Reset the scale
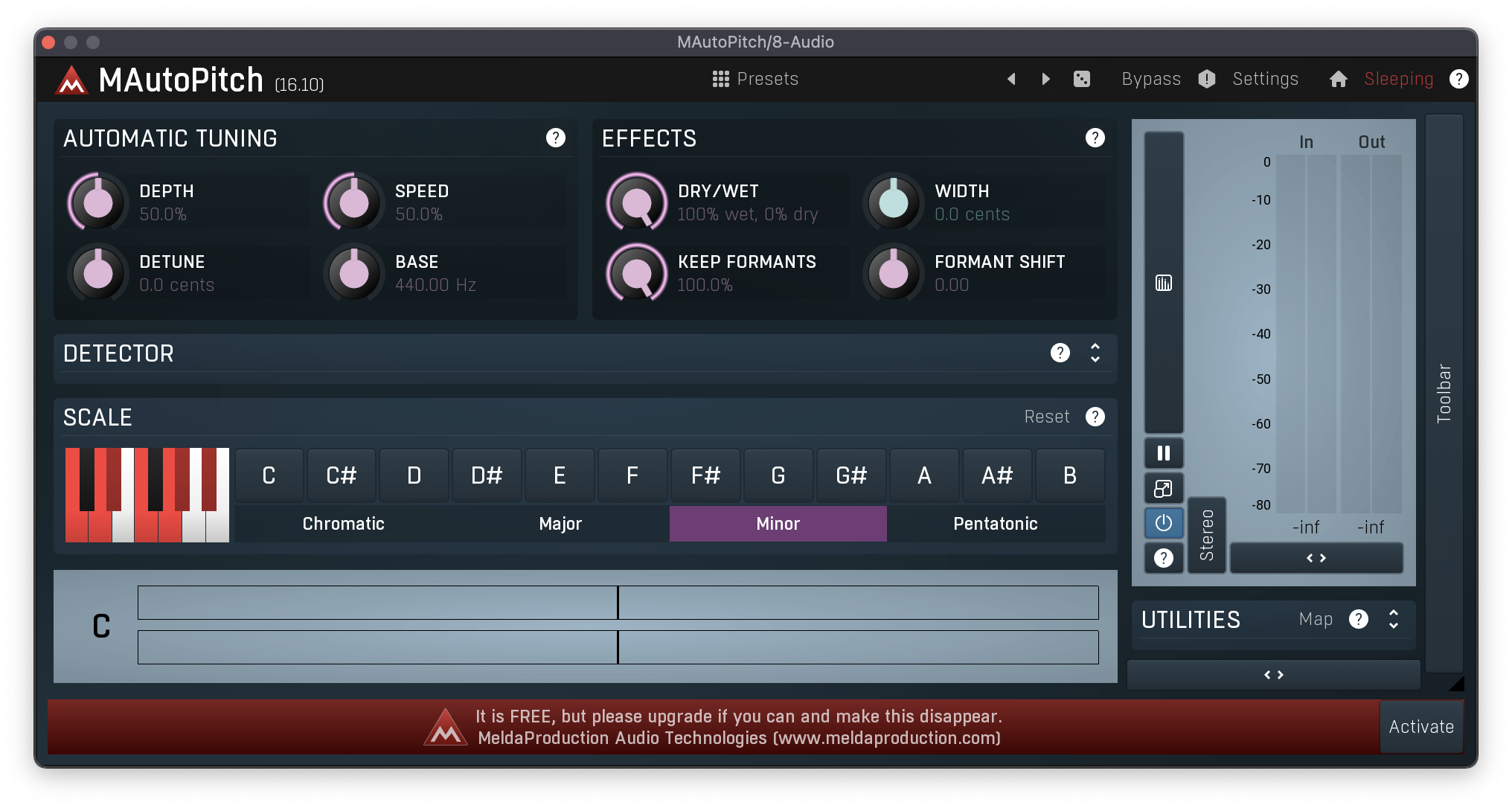Image resolution: width=1512 pixels, height=808 pixels. [x=1047, y=417]
